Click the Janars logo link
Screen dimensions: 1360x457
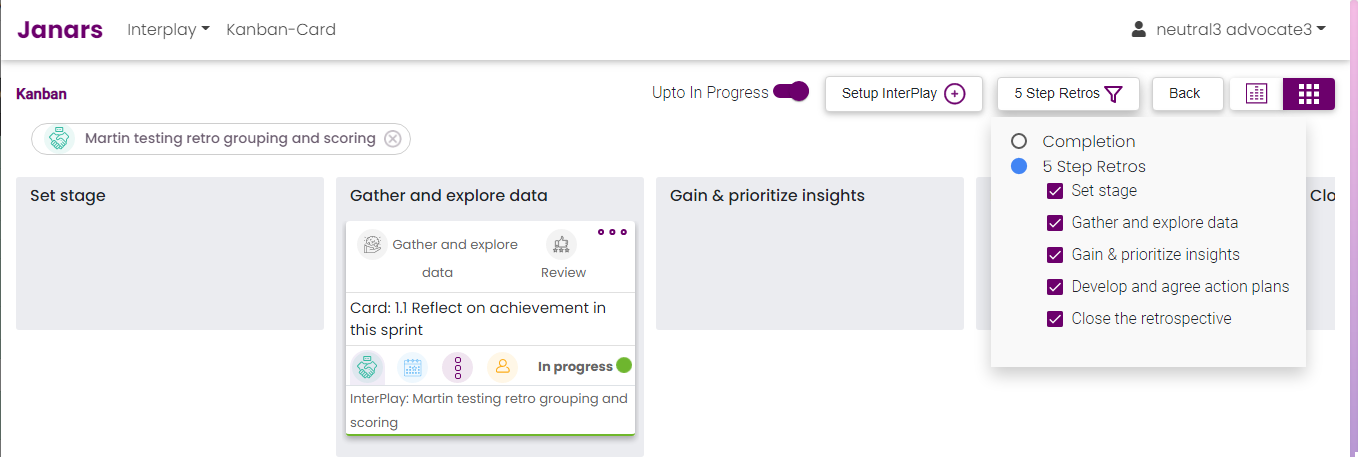point(60,30)
